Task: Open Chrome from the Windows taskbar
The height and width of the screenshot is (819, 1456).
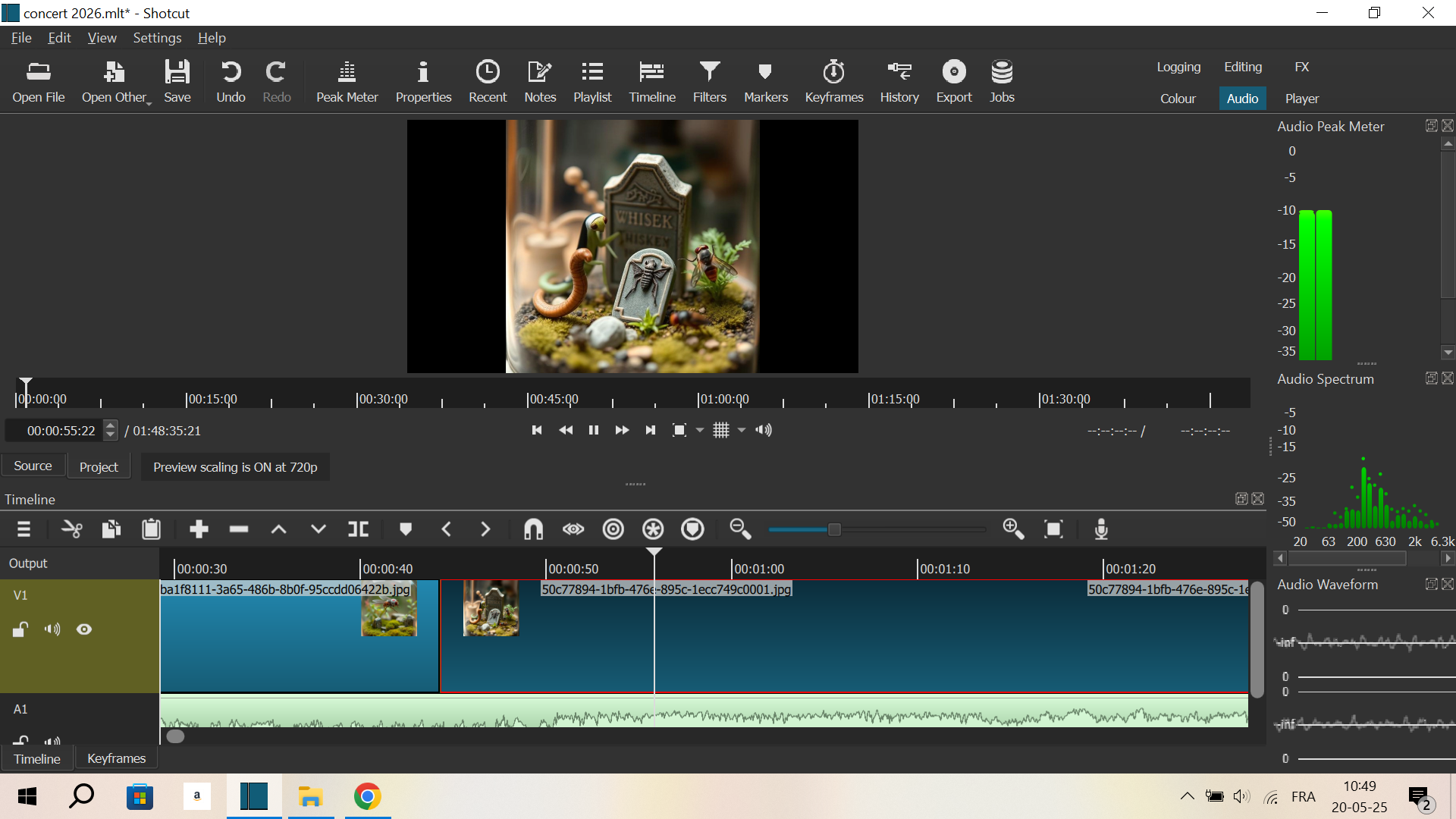Action: [367, 796]
